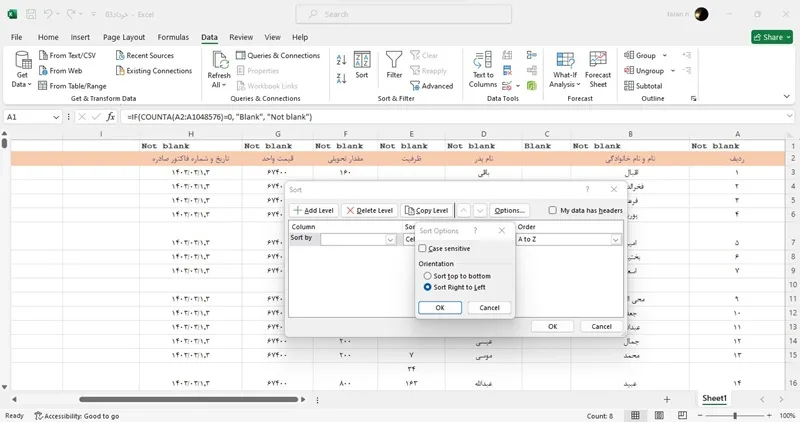Click the From Web icon
800x422 pixels.
click(x=43, y=70)
